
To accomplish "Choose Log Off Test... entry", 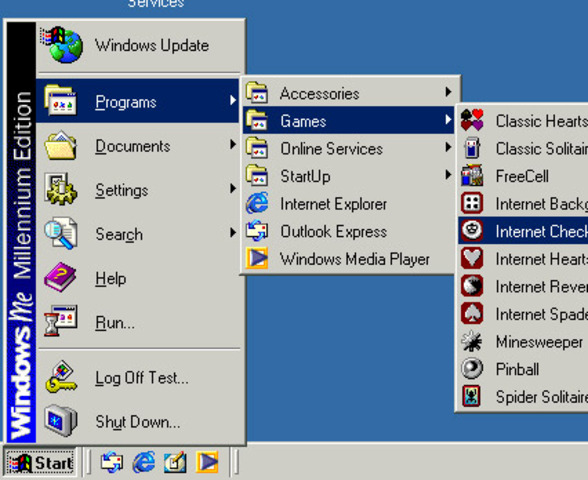I will [138, 378].
